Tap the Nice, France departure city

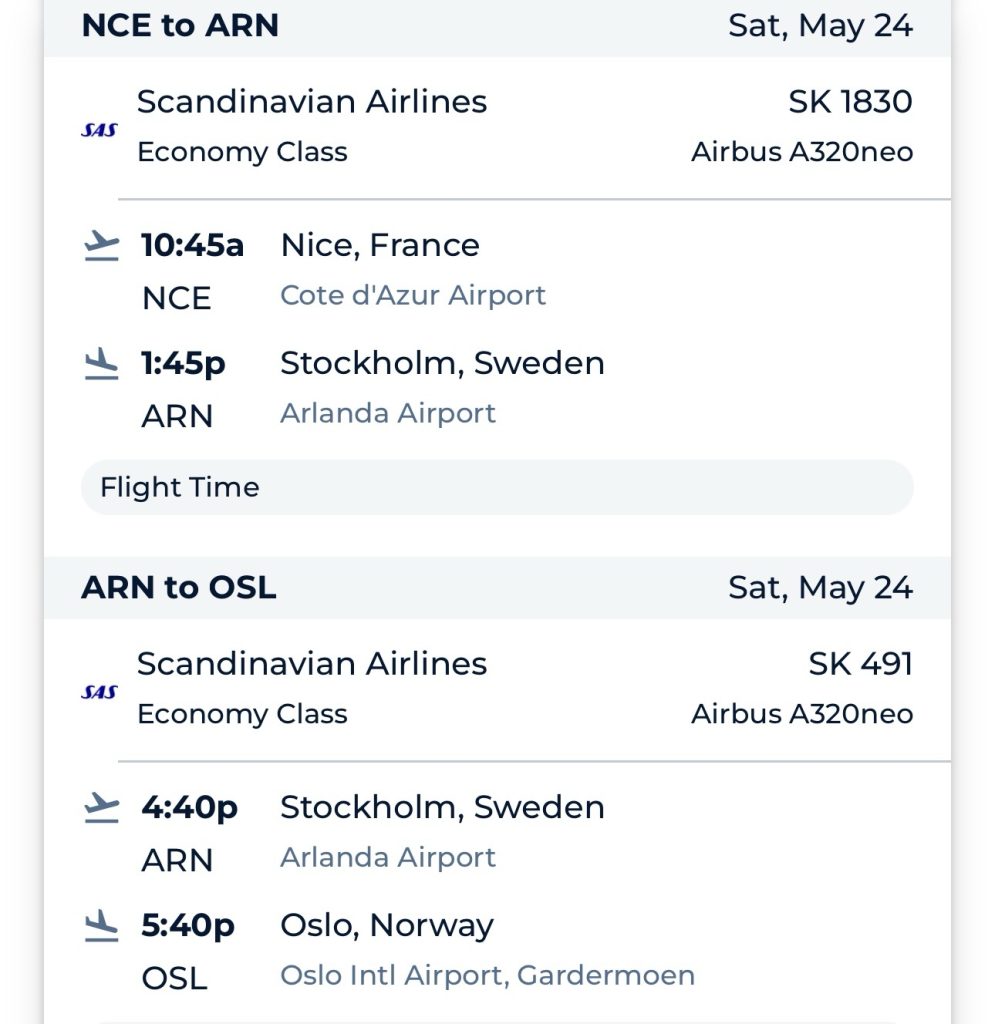pyautogui.click(x=380, y=245)
